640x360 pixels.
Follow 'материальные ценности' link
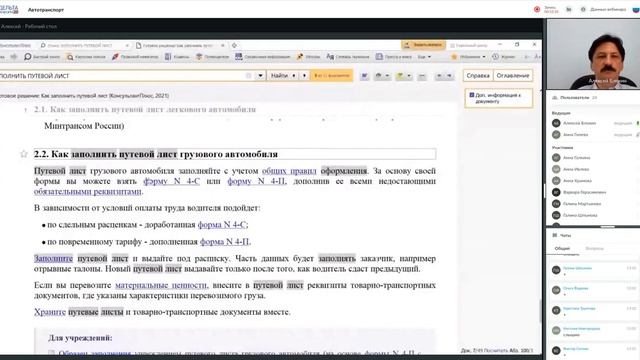coord(161,285)
